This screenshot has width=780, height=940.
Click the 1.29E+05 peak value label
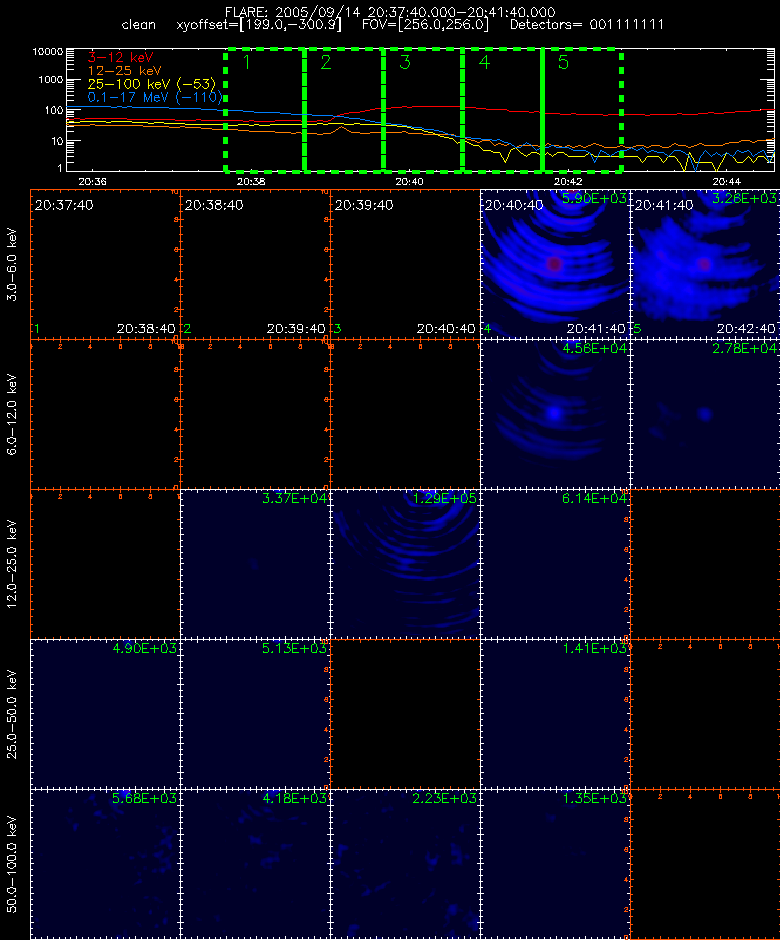pyautogui.click(x=444, y=498)
